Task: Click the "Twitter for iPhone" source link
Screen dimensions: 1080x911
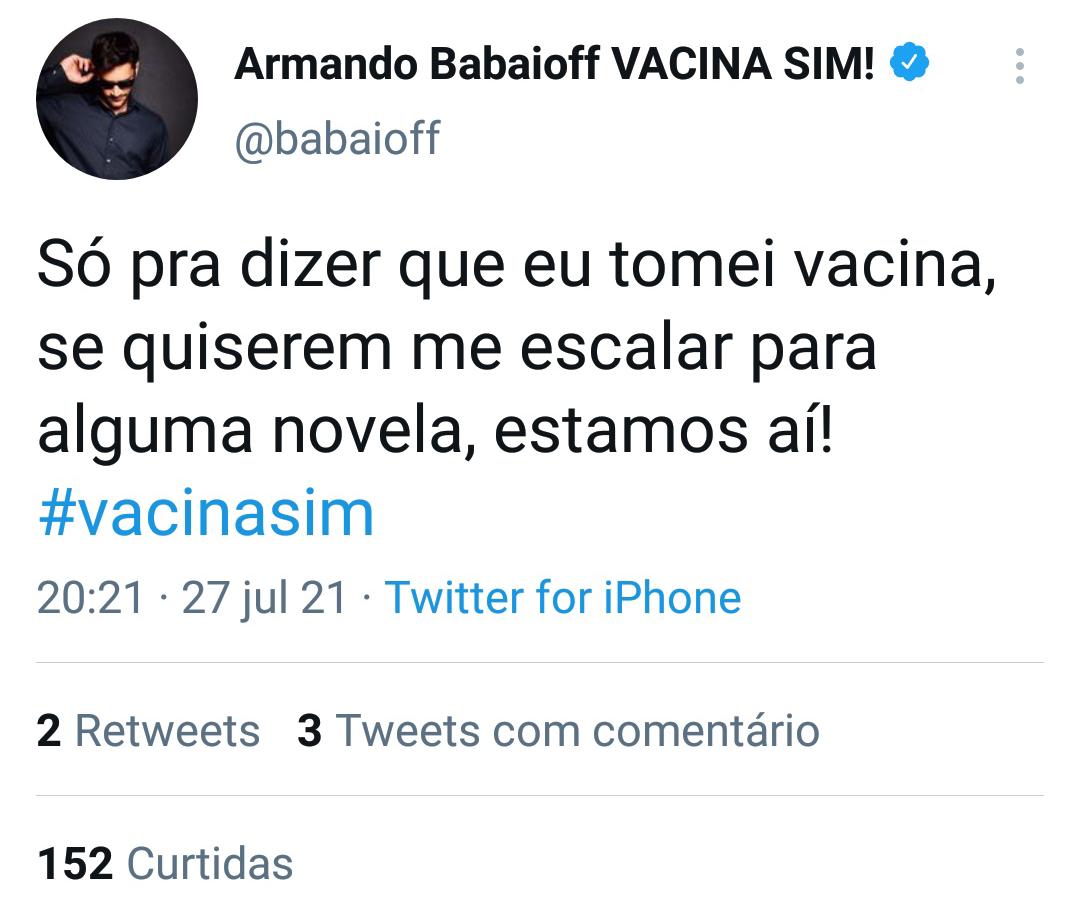Action: click(563, 597)
